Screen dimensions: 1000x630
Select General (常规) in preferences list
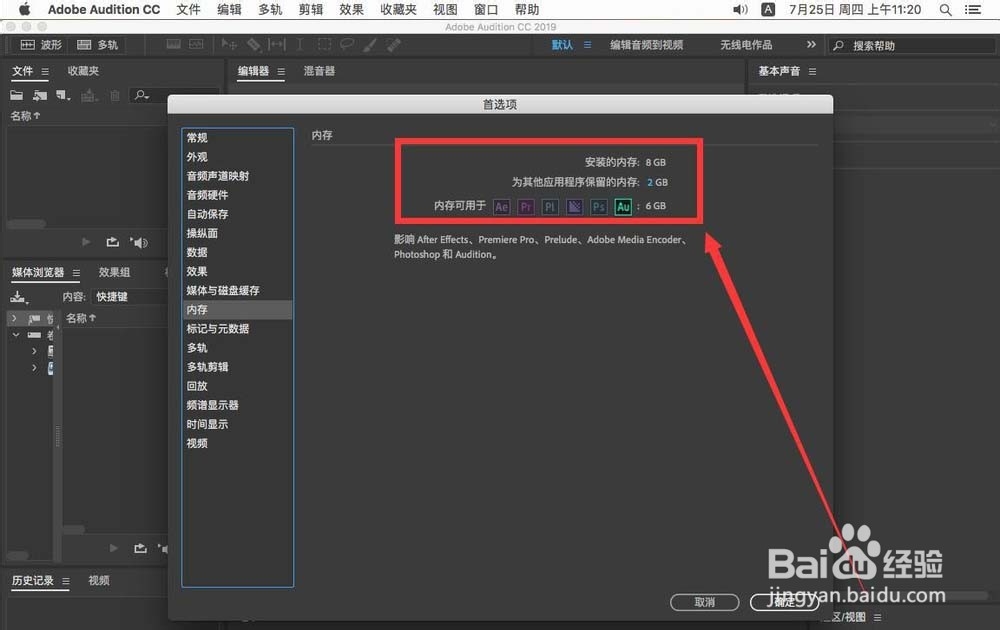[237, 138]
